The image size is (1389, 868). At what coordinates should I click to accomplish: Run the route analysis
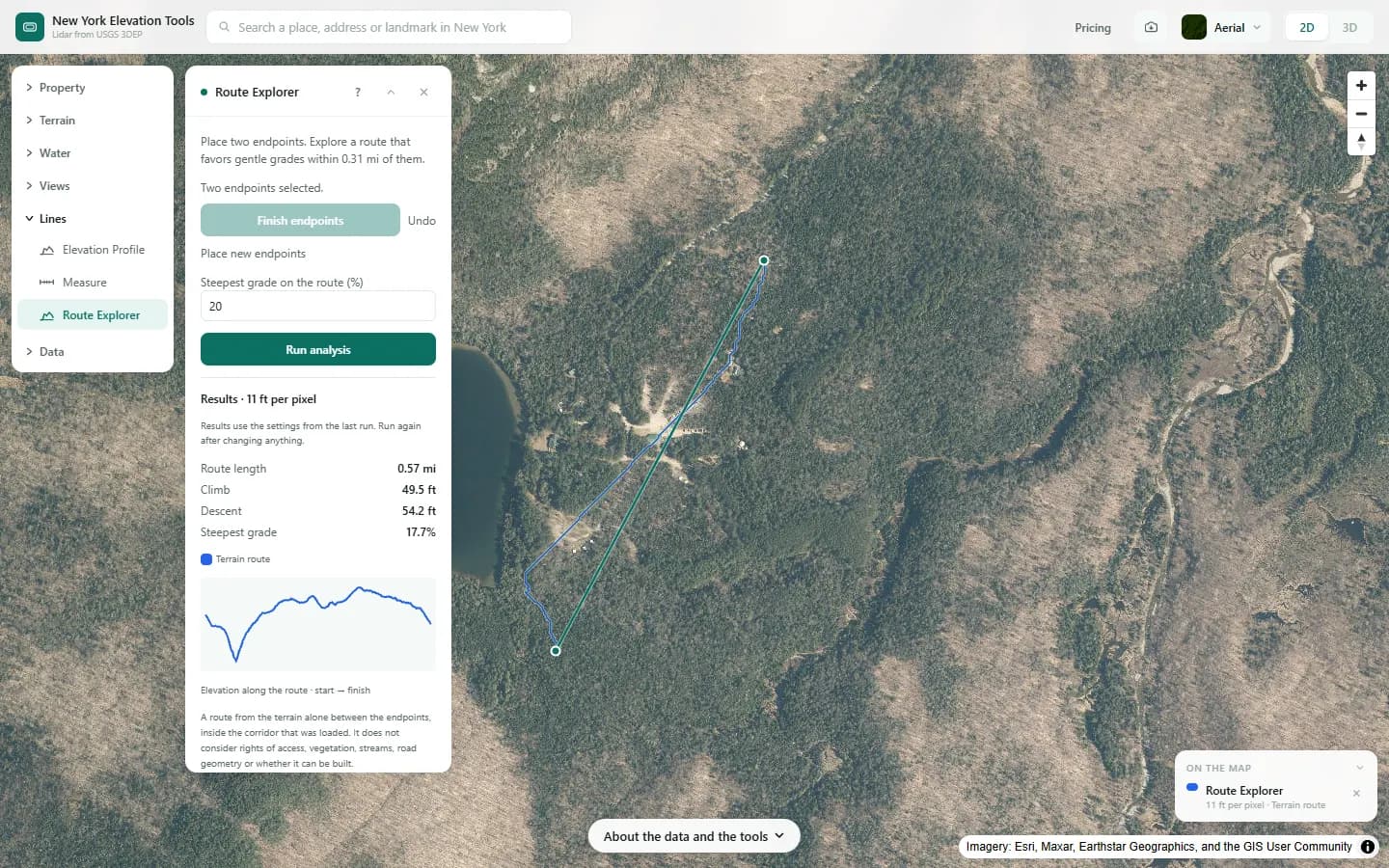(318, 349)
